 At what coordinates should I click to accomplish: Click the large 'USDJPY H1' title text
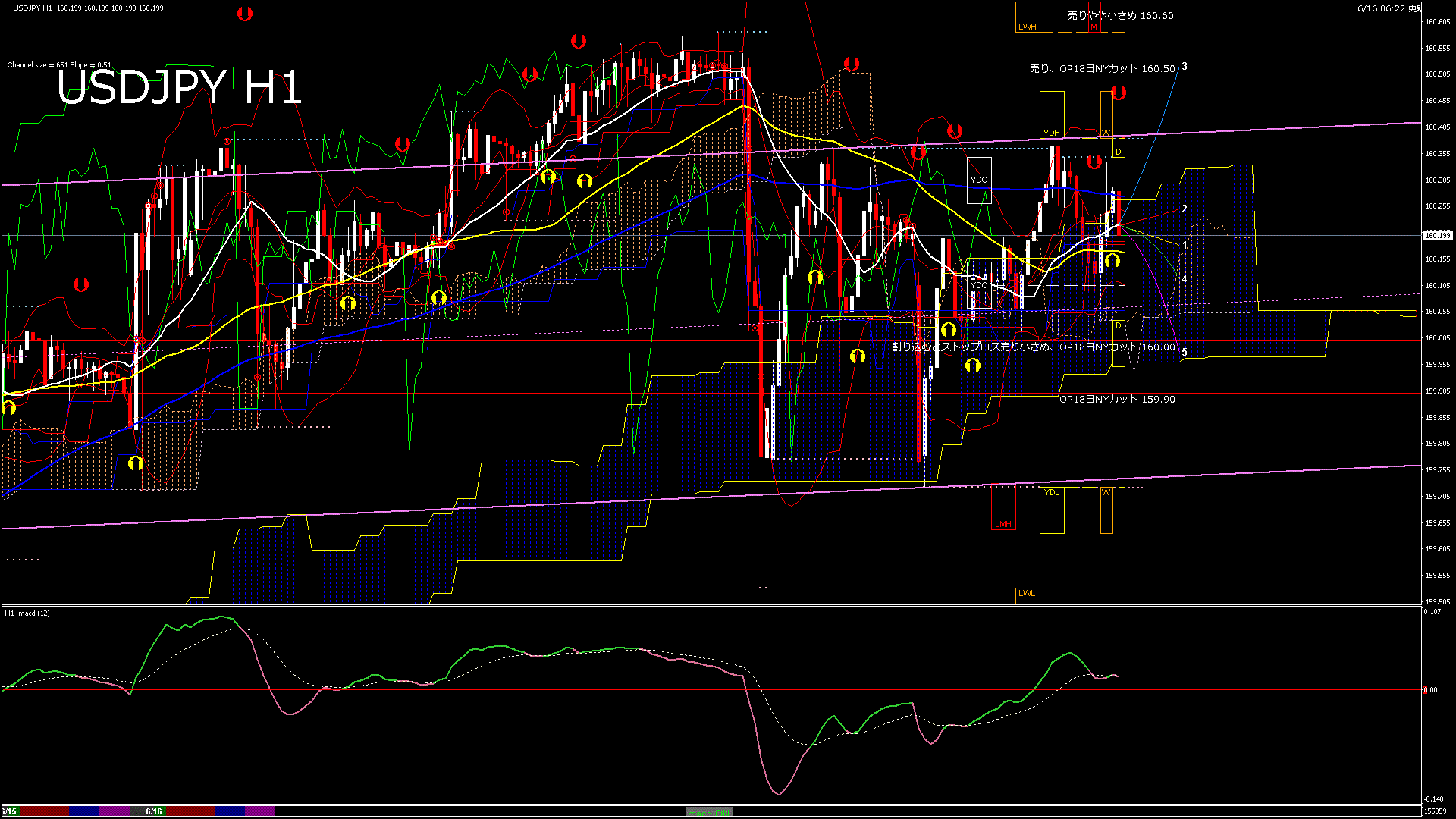click(179, 88)
